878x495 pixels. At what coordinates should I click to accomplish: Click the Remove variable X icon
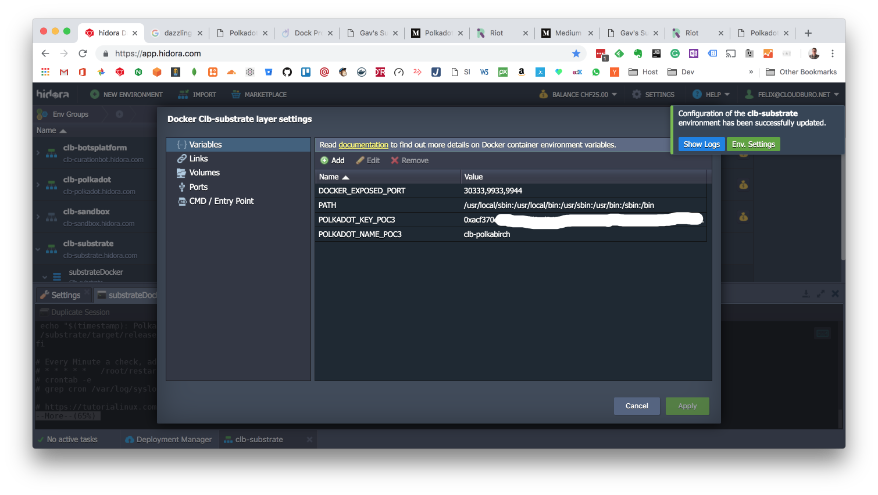click(x=395, y=160)
